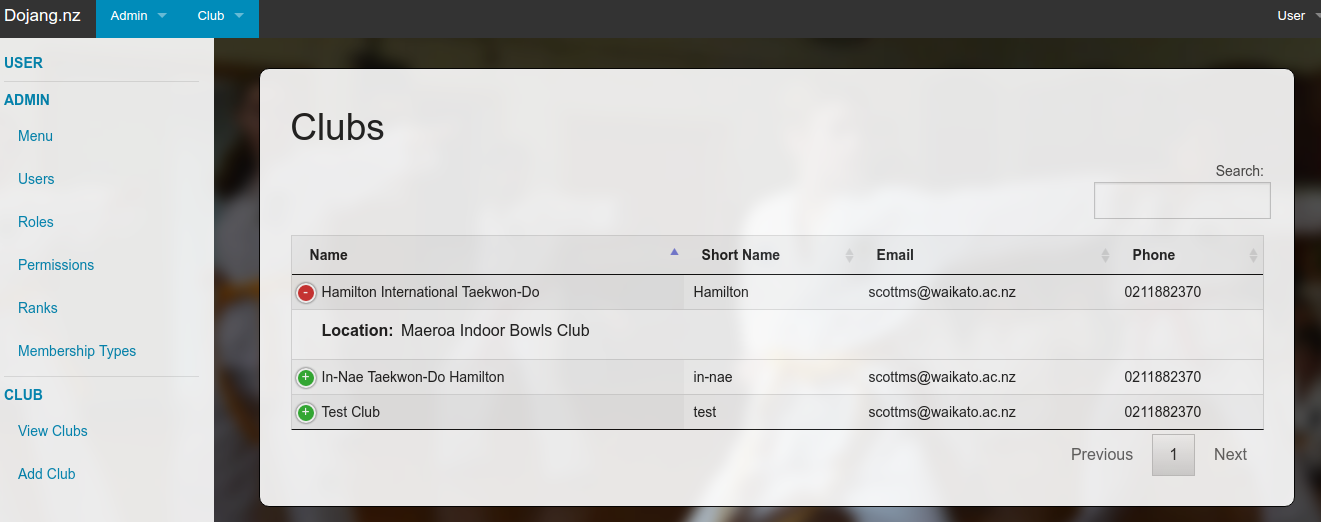Viewport: 1321px width, 522px height.
Task: Click the Add Club sidebar link
Action: pos(47,474)
